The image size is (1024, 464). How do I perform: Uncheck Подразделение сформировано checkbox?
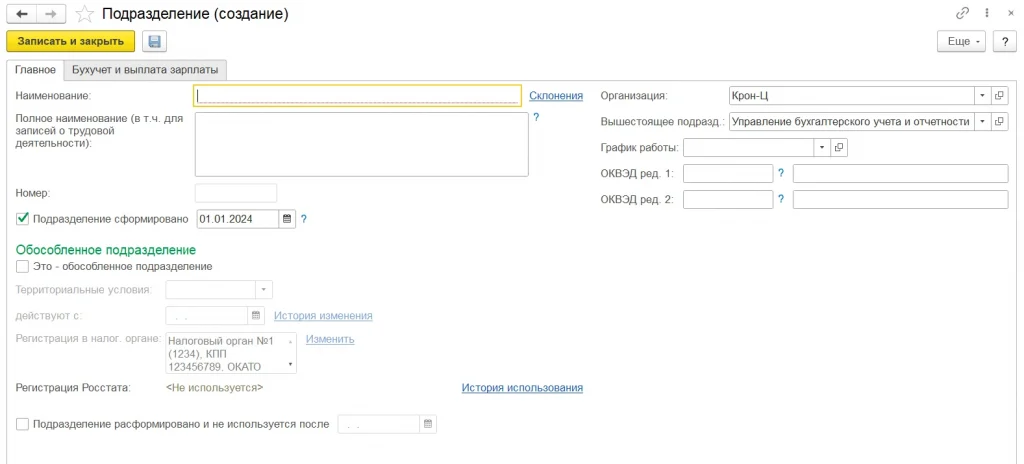coord(23,219)
